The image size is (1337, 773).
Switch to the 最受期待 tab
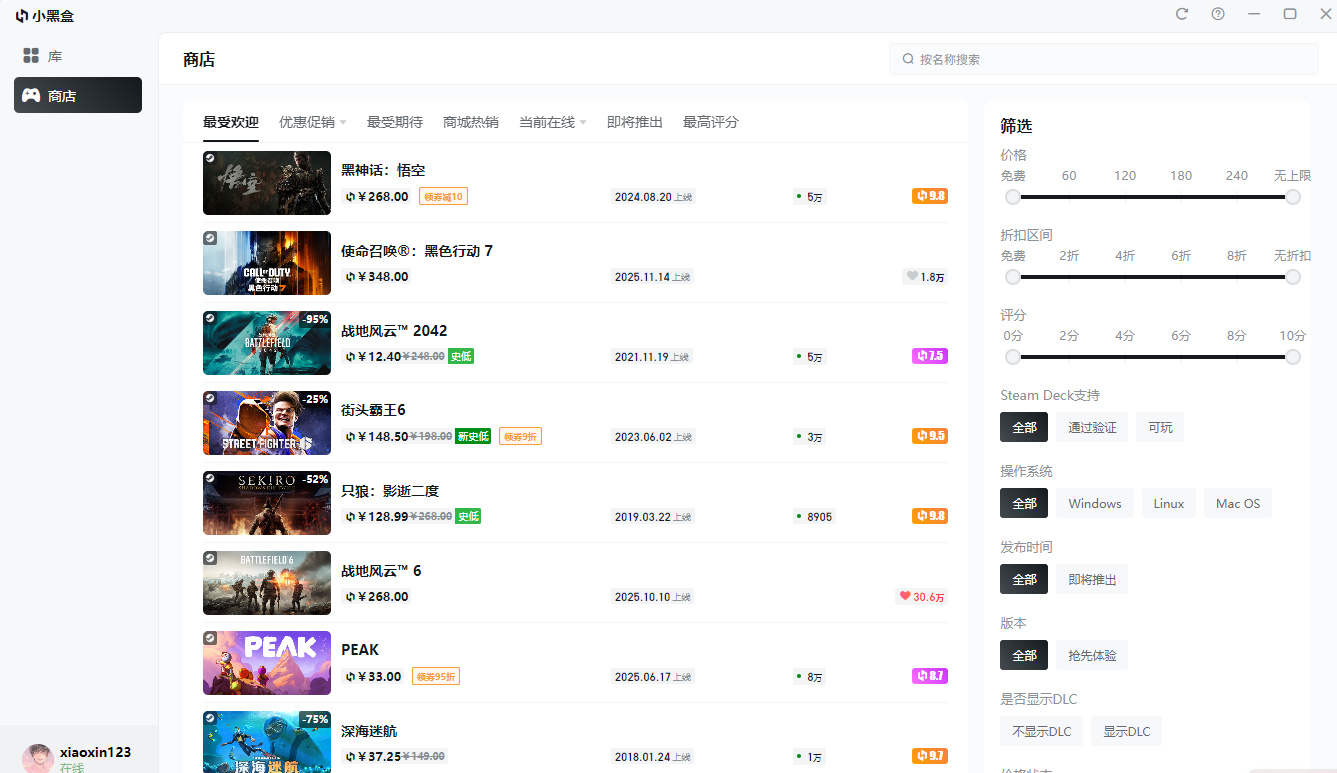click(395, 122)
